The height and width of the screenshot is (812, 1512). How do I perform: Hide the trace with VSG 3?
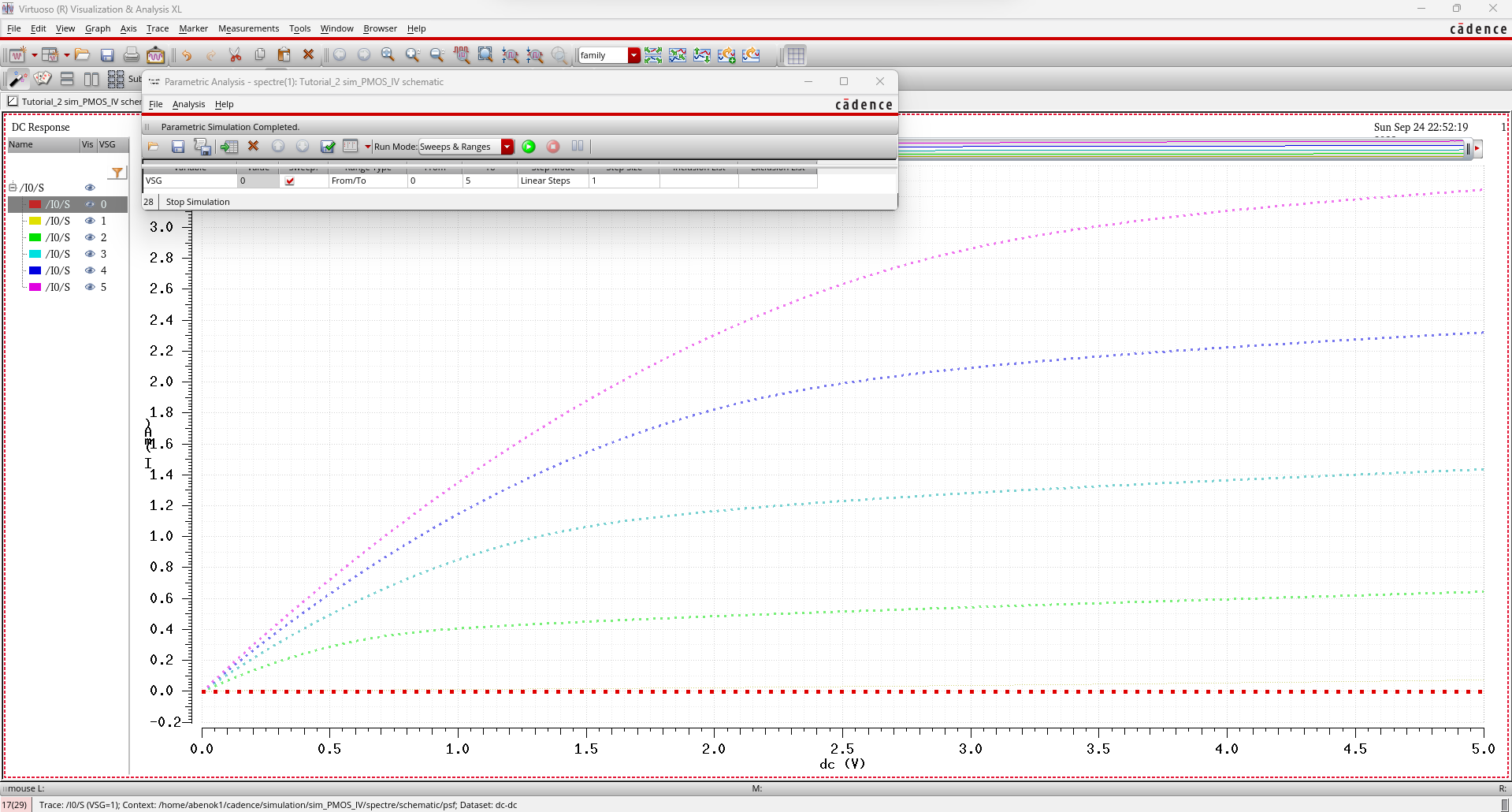tap(90, 254)
